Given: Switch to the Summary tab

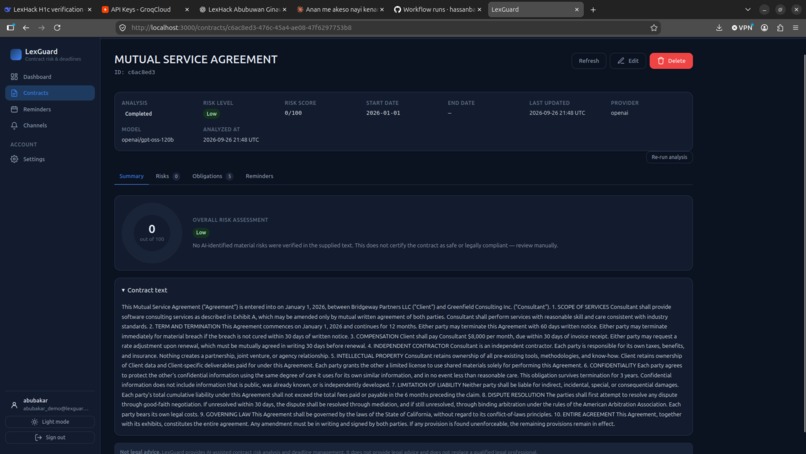Looking at the screenshot, I should click(x=132, y=176).
